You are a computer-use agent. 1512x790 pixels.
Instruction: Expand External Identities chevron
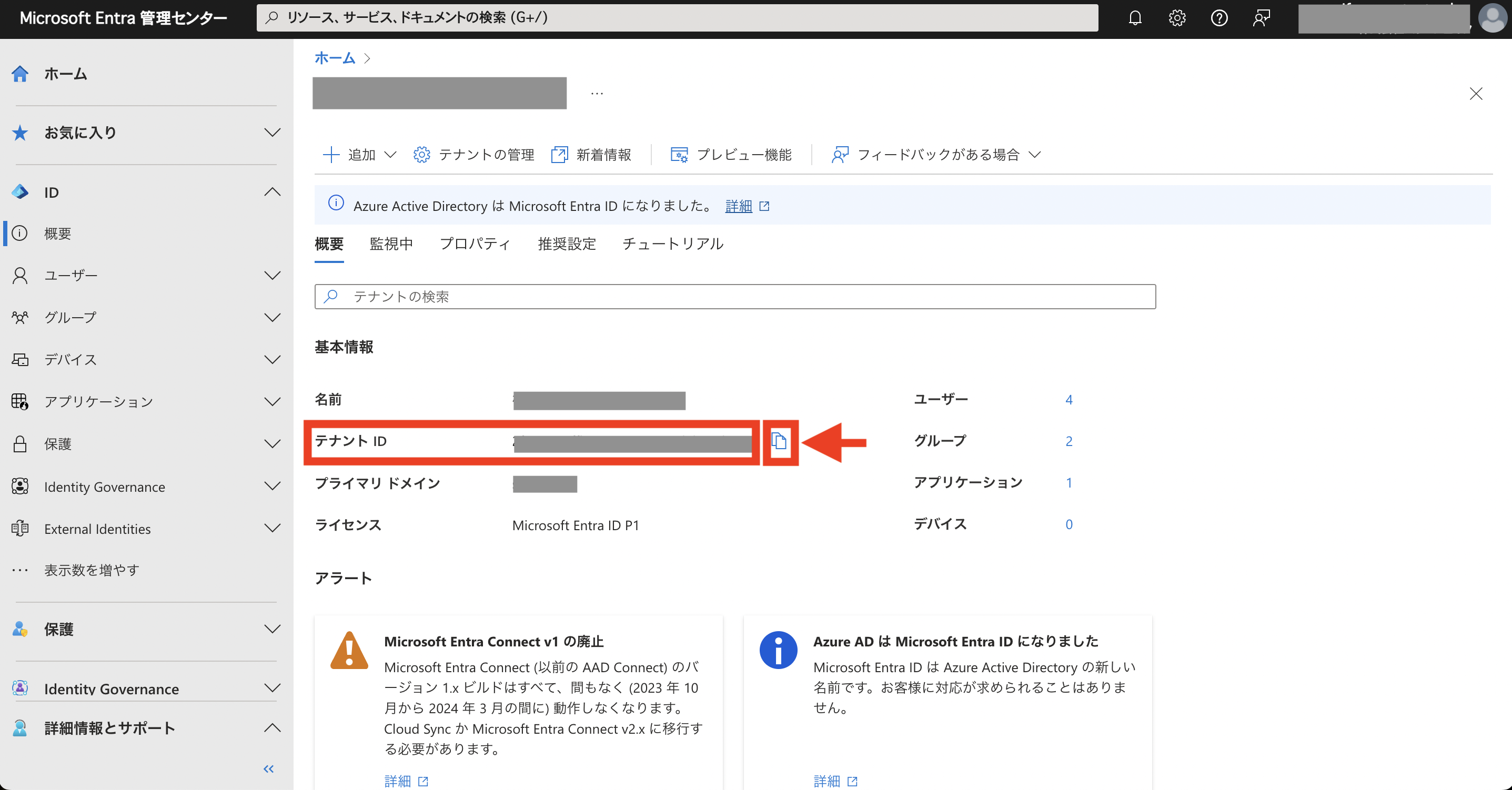272,528
